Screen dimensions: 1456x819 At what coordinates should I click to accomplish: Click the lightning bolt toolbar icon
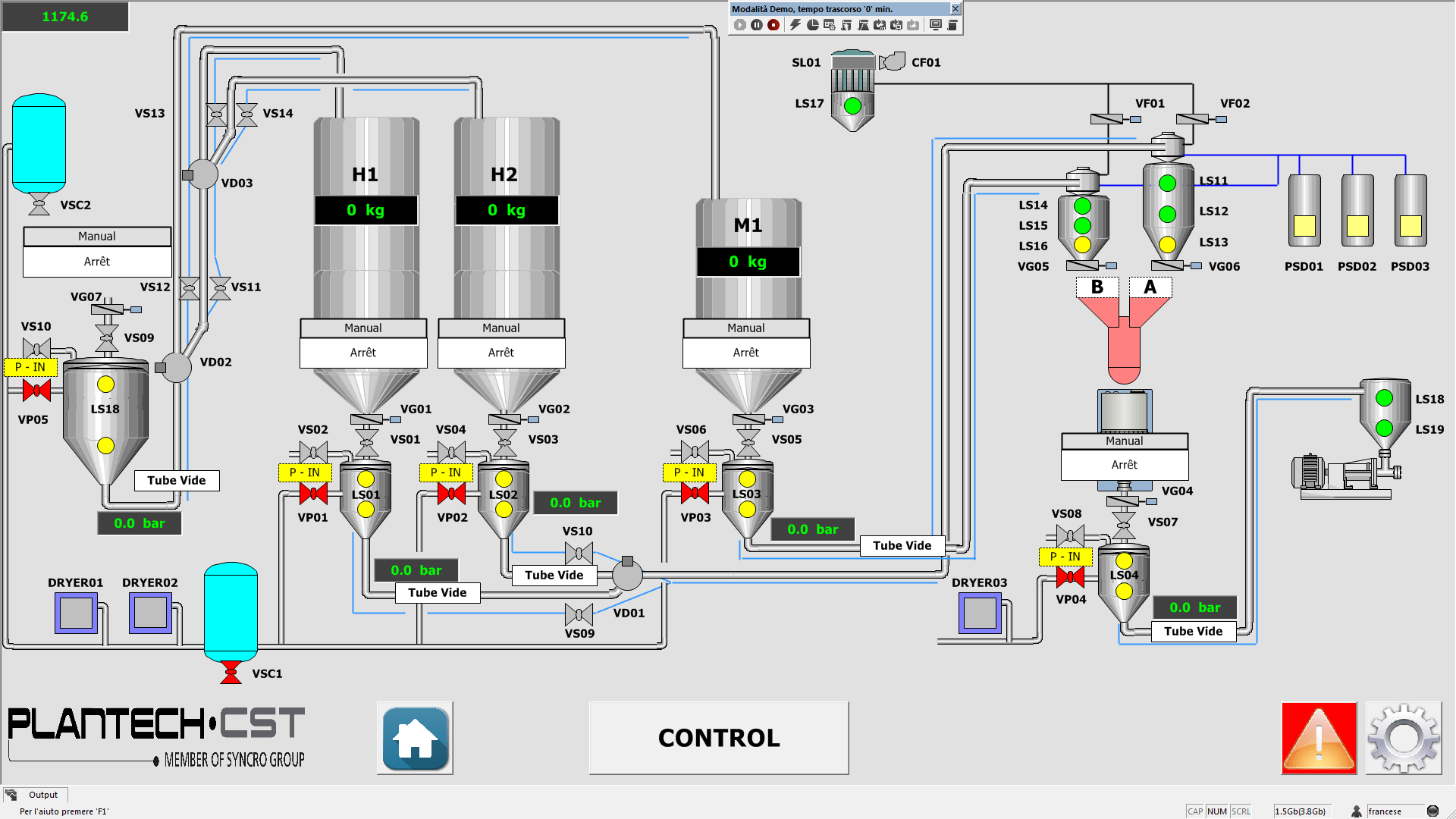click(x=795, y=25)
